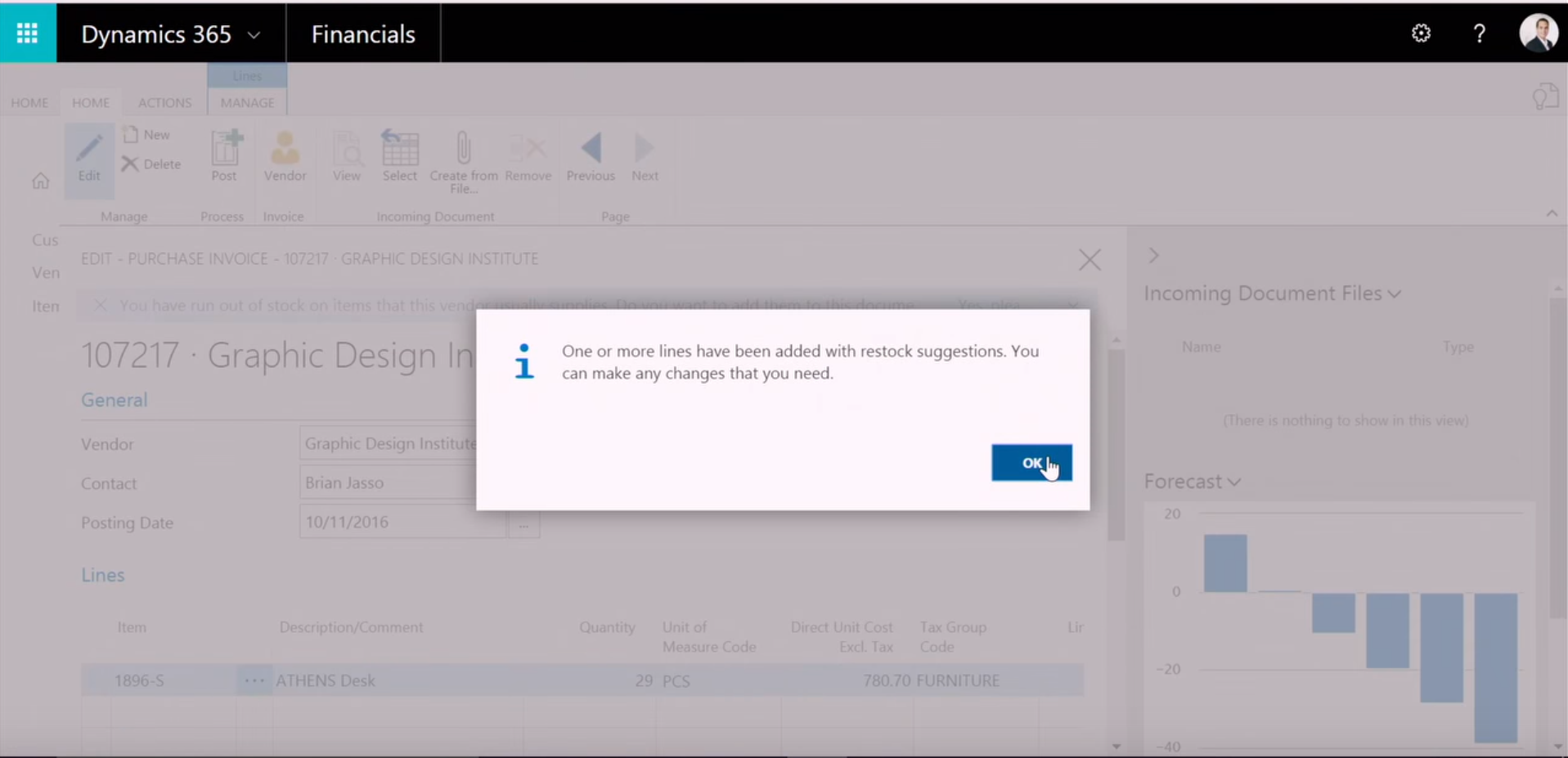The height and width of the screenshot is (758, 1568).
Task: Open the app launcher waffle menu
Action: 28,34
